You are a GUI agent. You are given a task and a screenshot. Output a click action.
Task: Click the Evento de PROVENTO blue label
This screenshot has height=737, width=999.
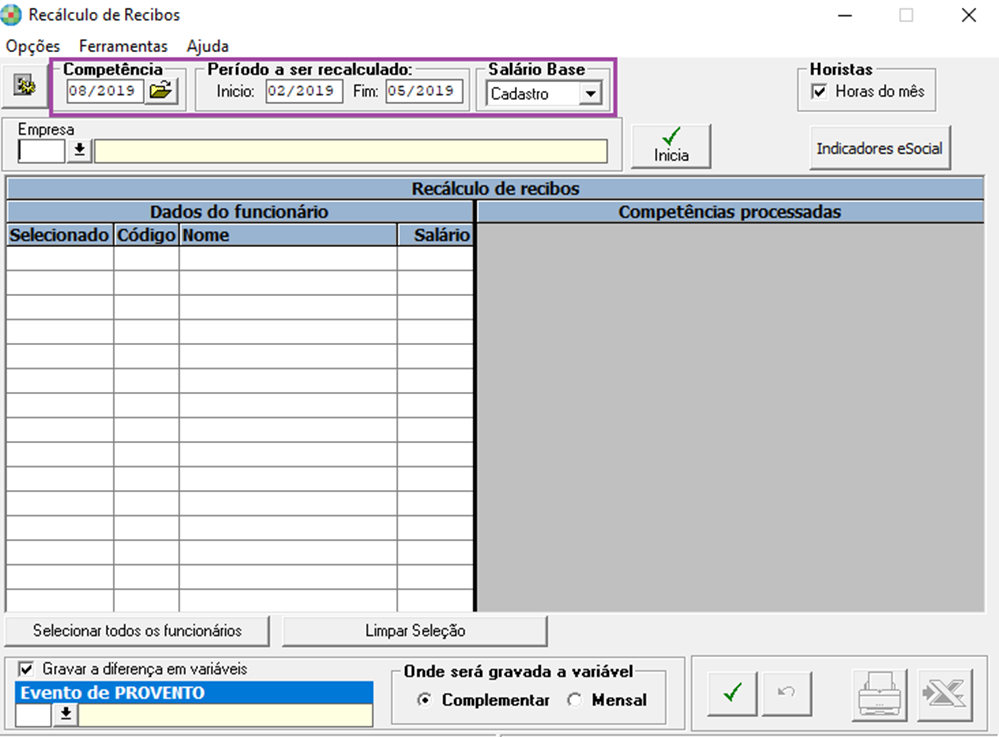194,692
